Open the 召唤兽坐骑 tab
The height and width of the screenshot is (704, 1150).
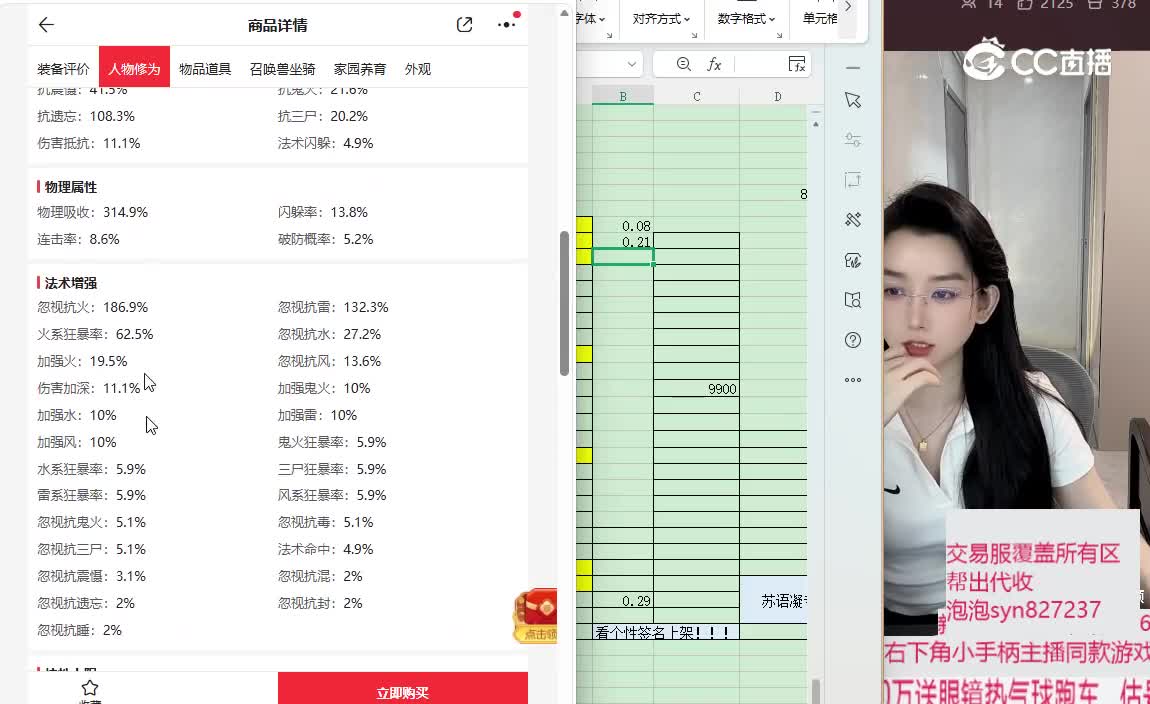click(x=282, y=69)
